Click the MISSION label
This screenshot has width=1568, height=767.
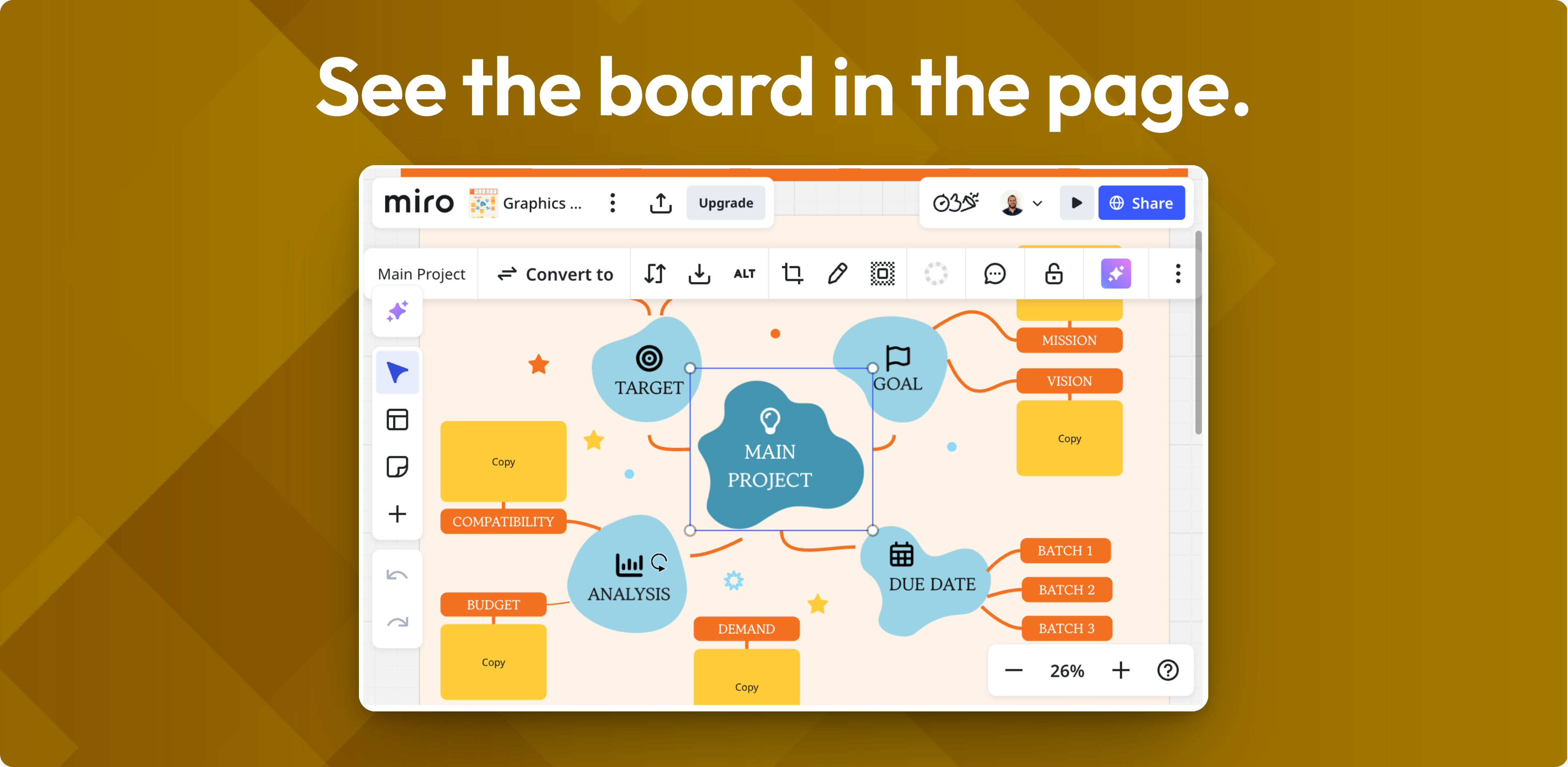coord(1069,340)
